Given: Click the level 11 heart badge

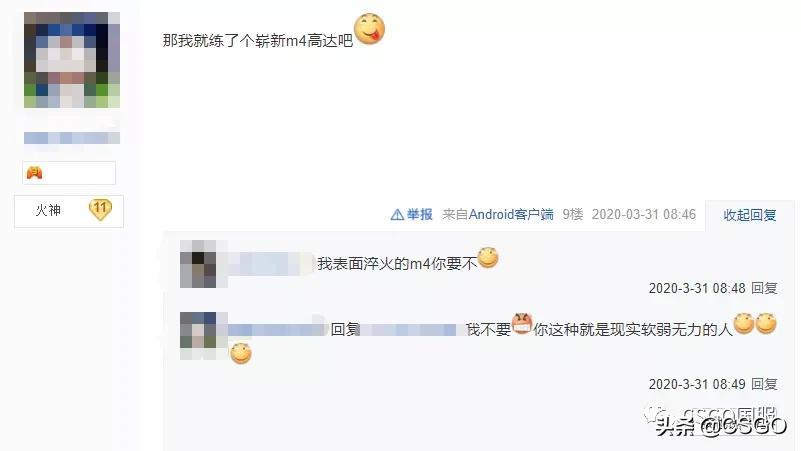Looking at the screenshot, I should 100,209.
